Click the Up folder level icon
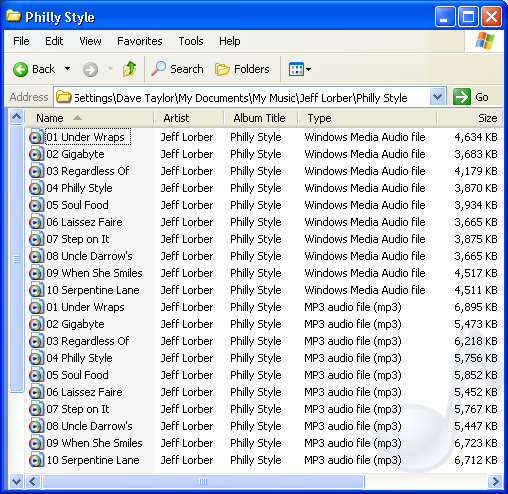This screenshot has width=508, height=494. tap(129, 69)
